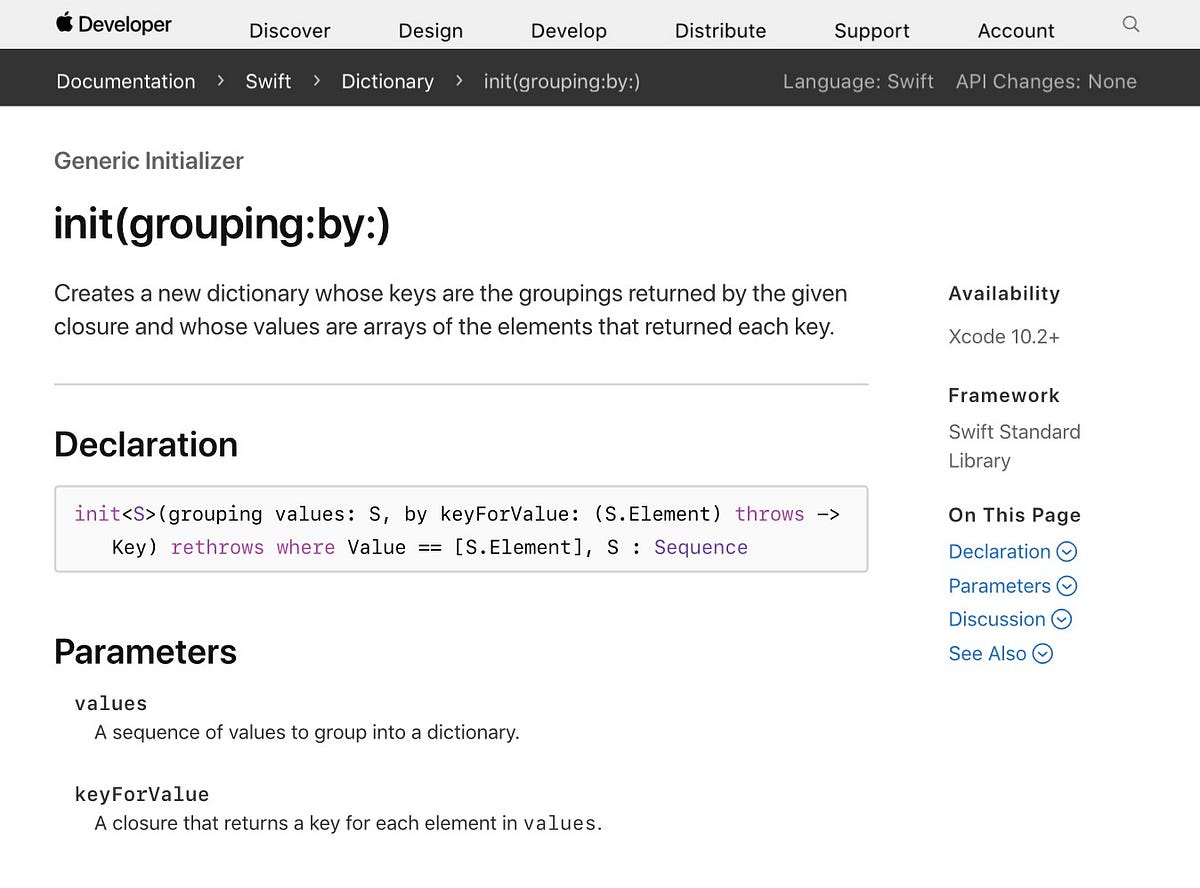Expand the Parameters chevron under On This Page
The width and height of the screenshot is (1200, 888).
pyautogui.click(x=1067, y=586)
